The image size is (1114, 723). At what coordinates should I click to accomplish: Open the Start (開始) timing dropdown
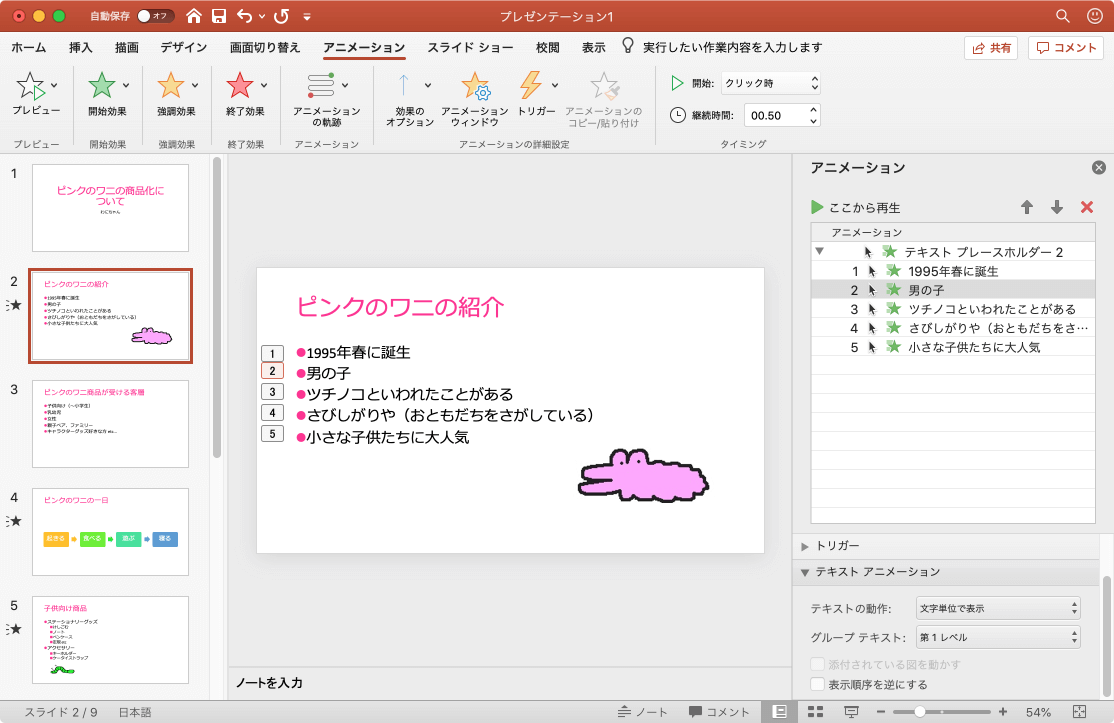[770, 83]
